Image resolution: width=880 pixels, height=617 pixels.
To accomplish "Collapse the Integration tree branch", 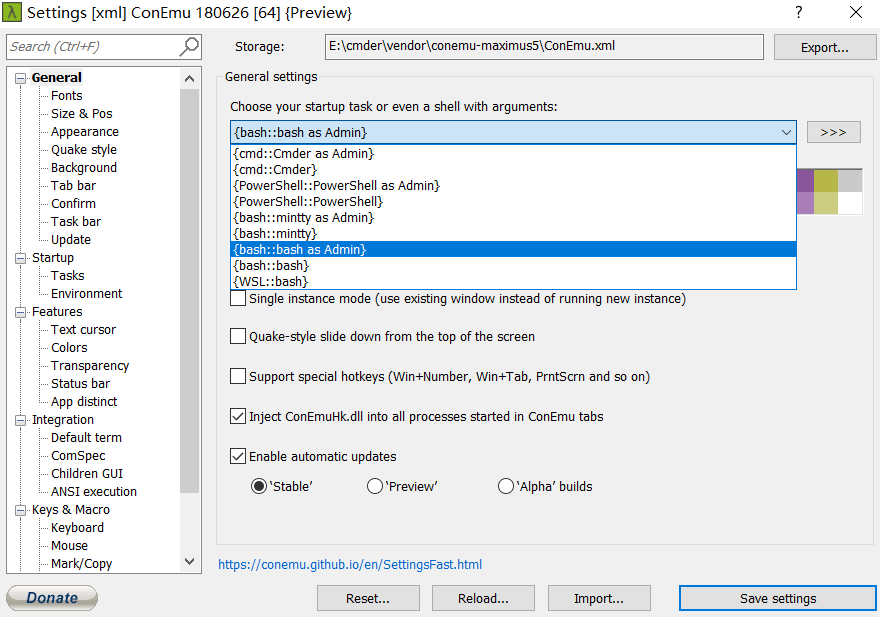I will click(22, 419).
